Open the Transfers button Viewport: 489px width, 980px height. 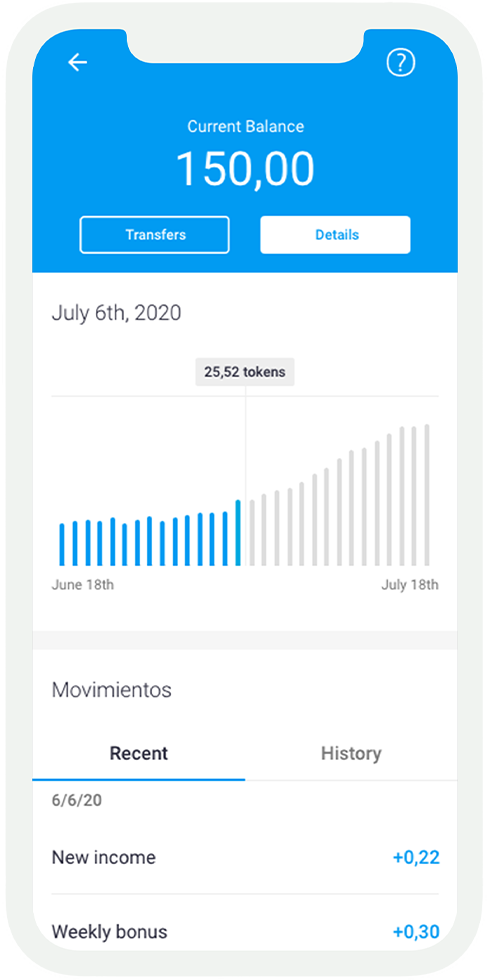154,235
